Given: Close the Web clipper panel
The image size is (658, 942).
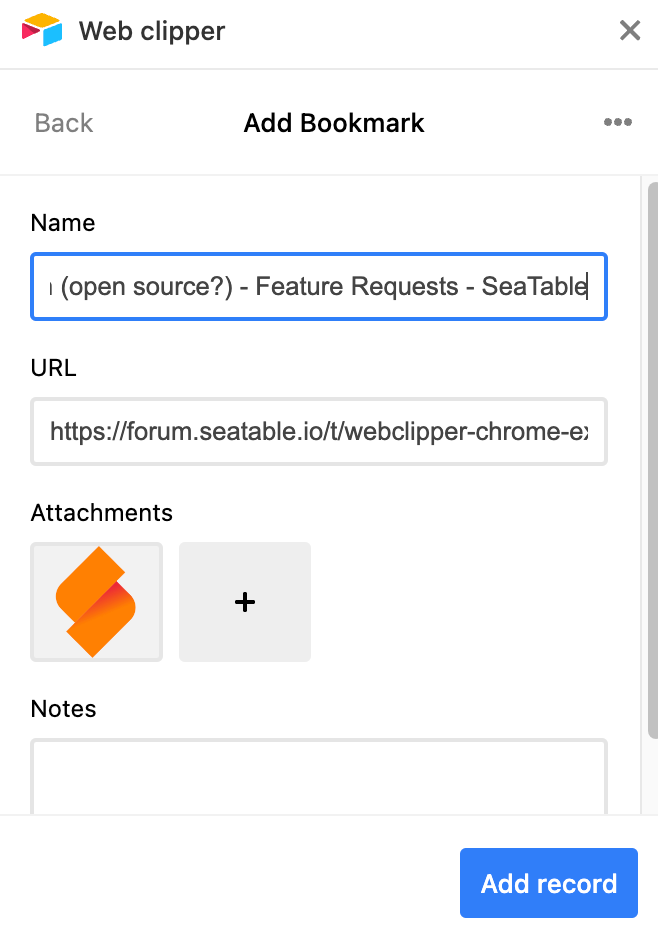Looking at the screenshot, I should pyautogui.click(x=630, y=30).
